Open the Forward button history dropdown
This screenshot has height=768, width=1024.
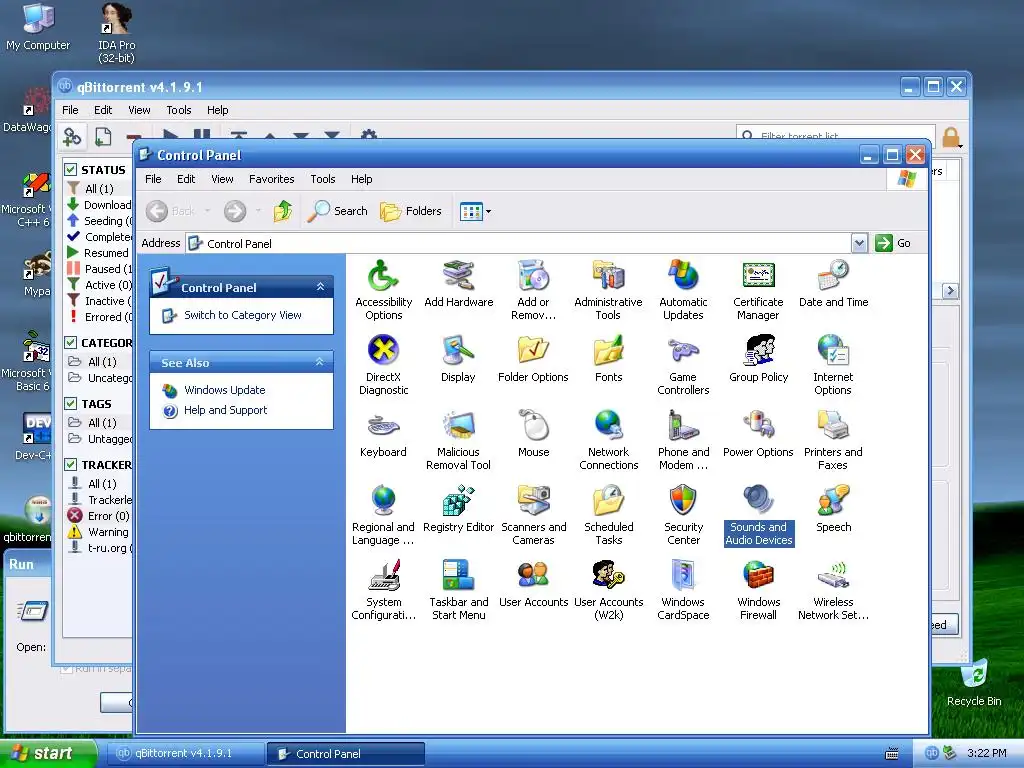pos(258,211)
